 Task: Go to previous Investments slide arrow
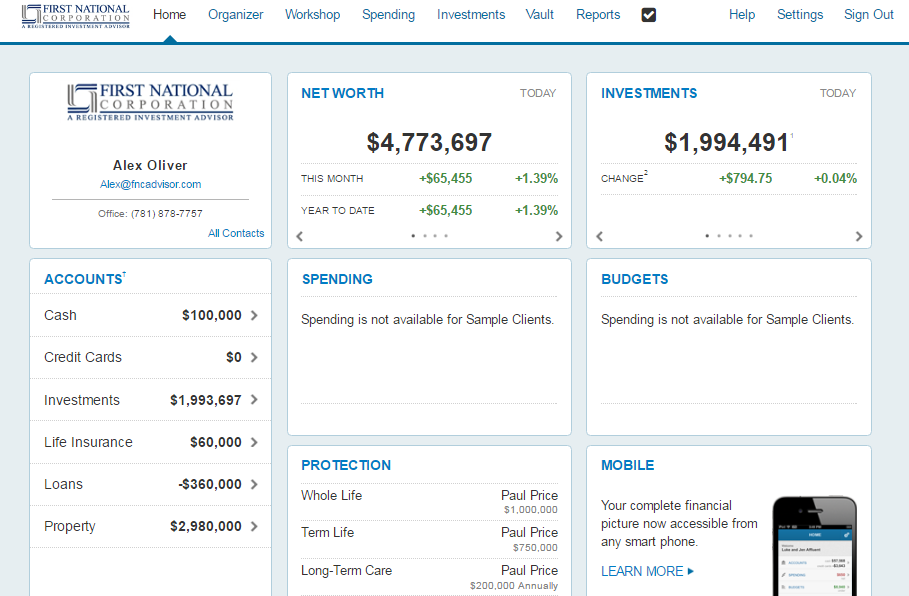coord(599,236)
